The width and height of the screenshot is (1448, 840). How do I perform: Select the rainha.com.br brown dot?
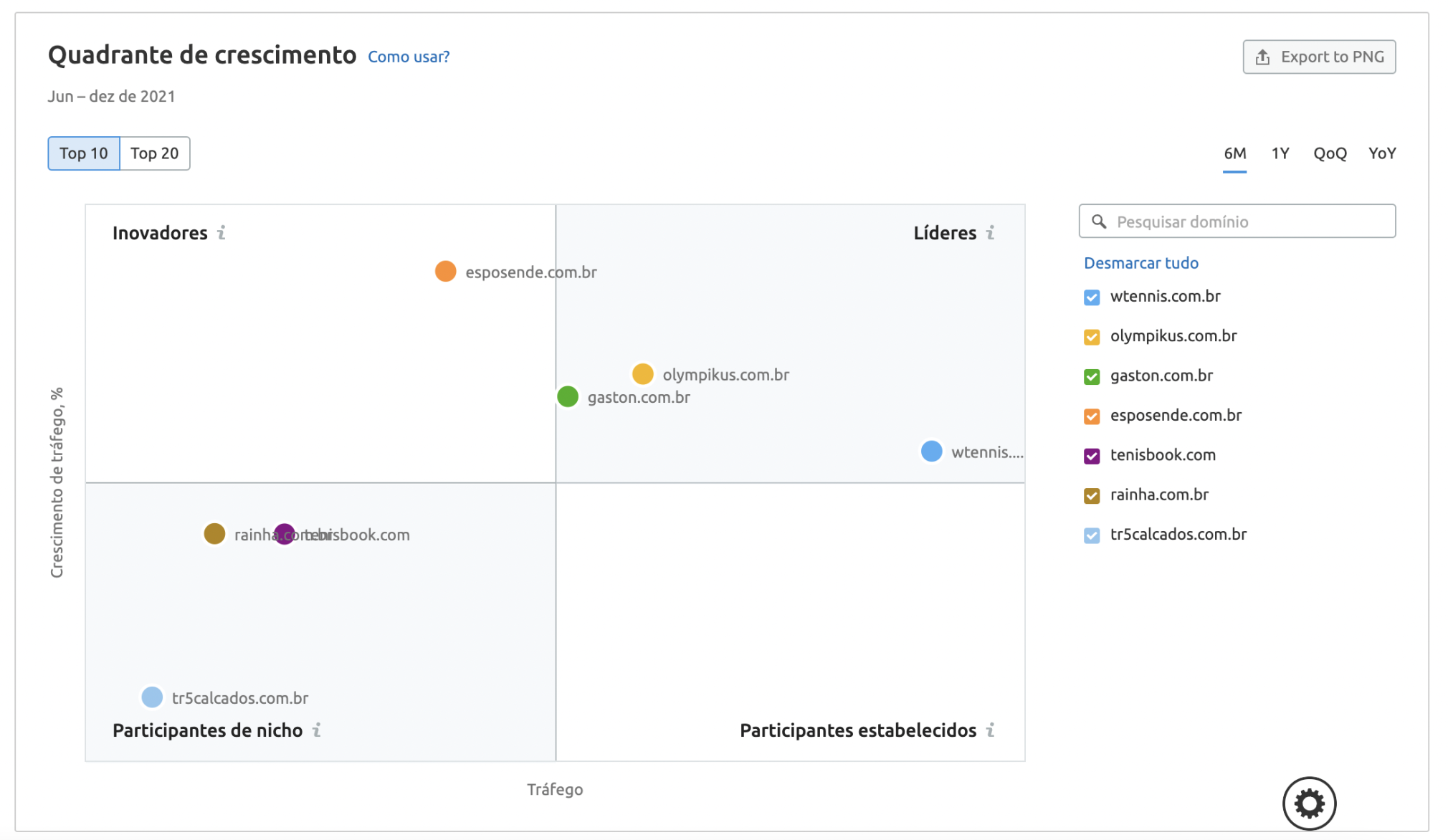(x=214, y=534)
